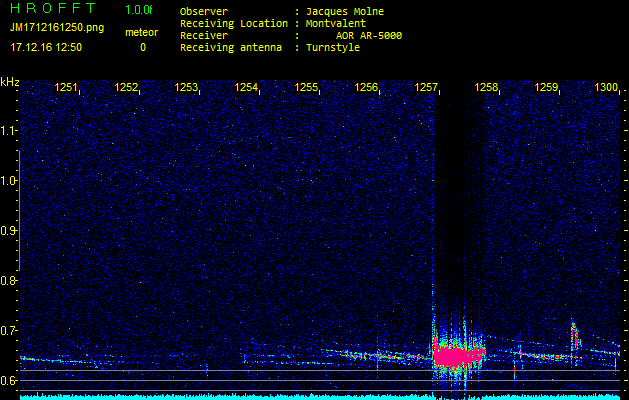Click the 1255 time marker
This screenshot has height=400, width=629.
coord(306,87)
